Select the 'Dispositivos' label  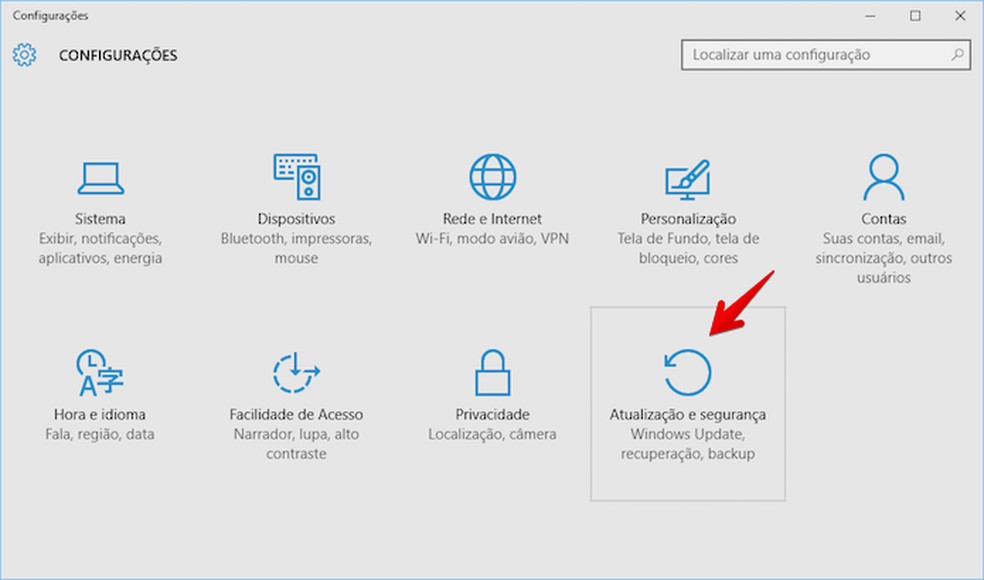click(296, 219)
